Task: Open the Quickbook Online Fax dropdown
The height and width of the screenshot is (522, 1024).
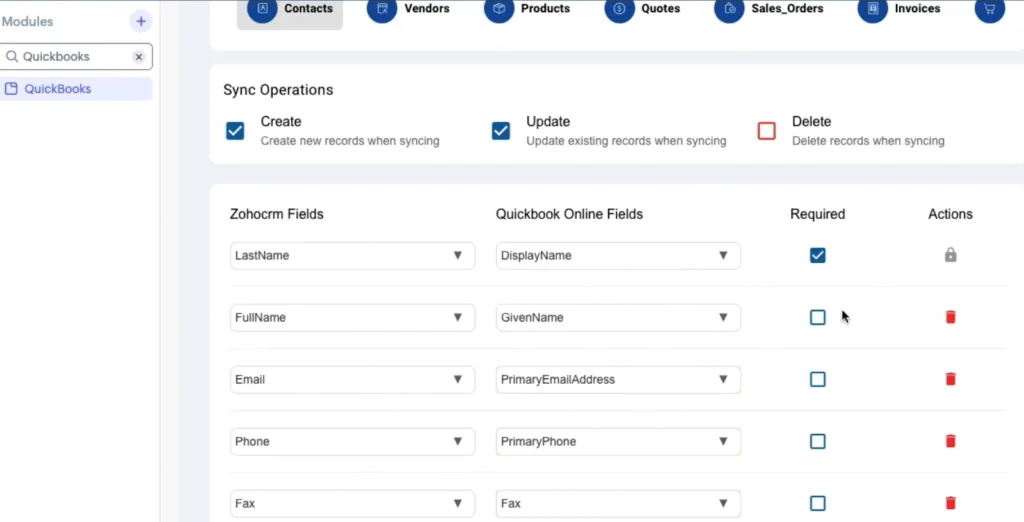Action: [618, 504]
